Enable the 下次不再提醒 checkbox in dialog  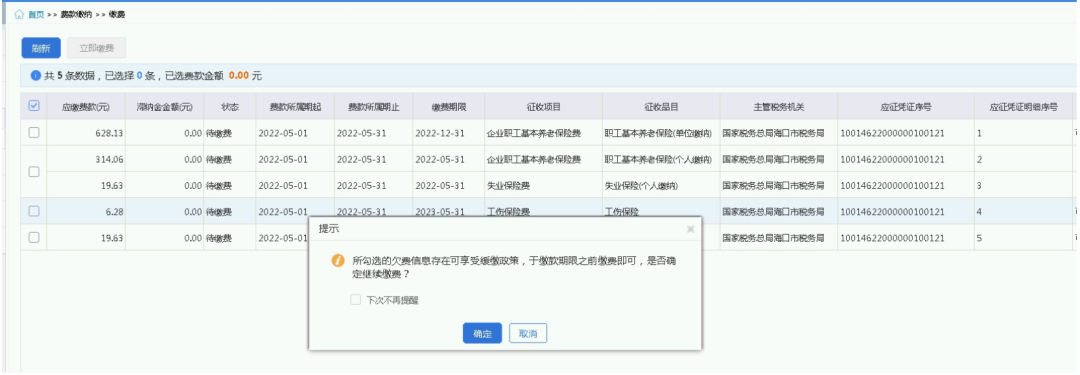(355, 301)
